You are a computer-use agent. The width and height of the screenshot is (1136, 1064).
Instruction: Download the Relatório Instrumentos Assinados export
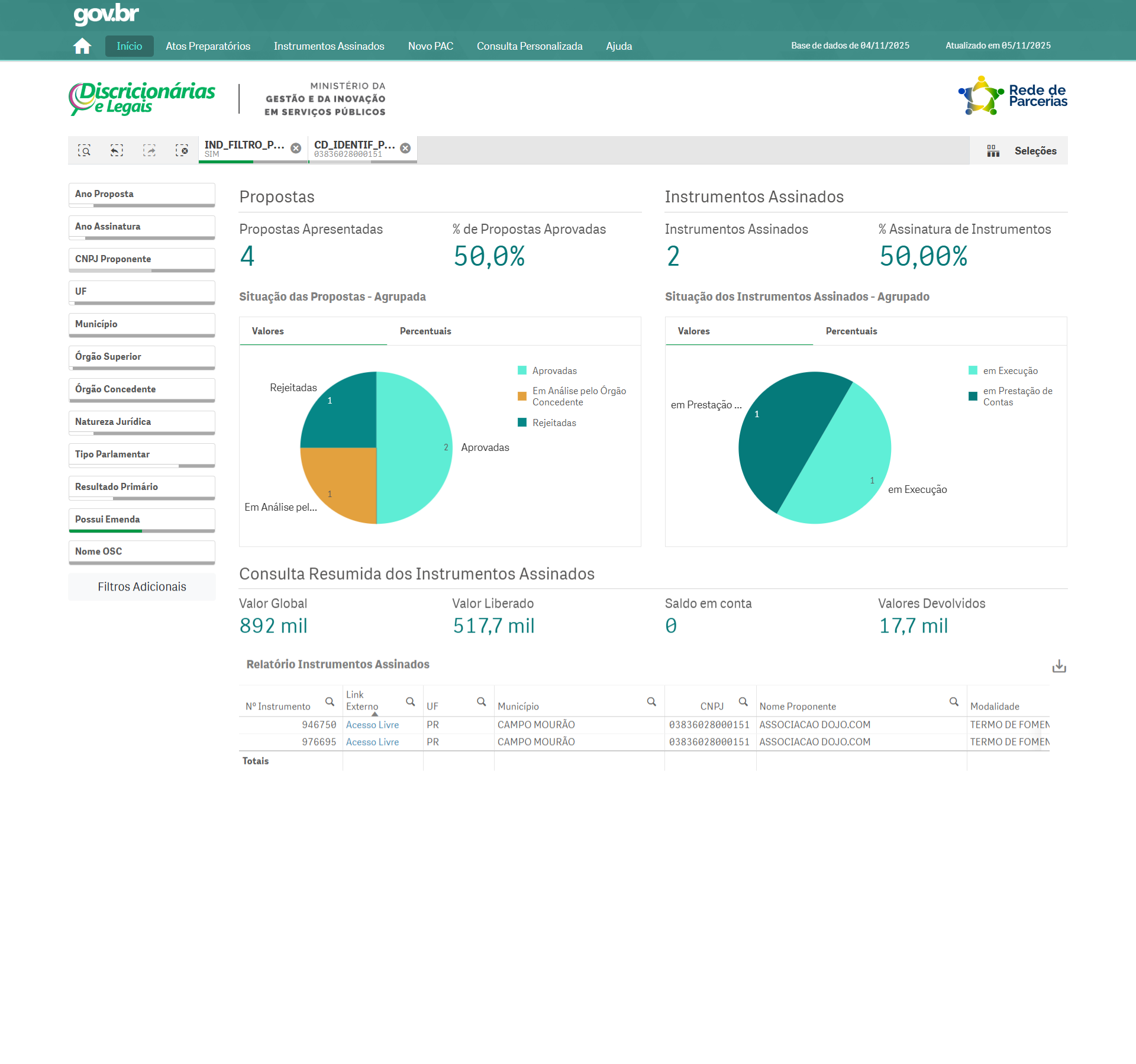point(1059,666)
